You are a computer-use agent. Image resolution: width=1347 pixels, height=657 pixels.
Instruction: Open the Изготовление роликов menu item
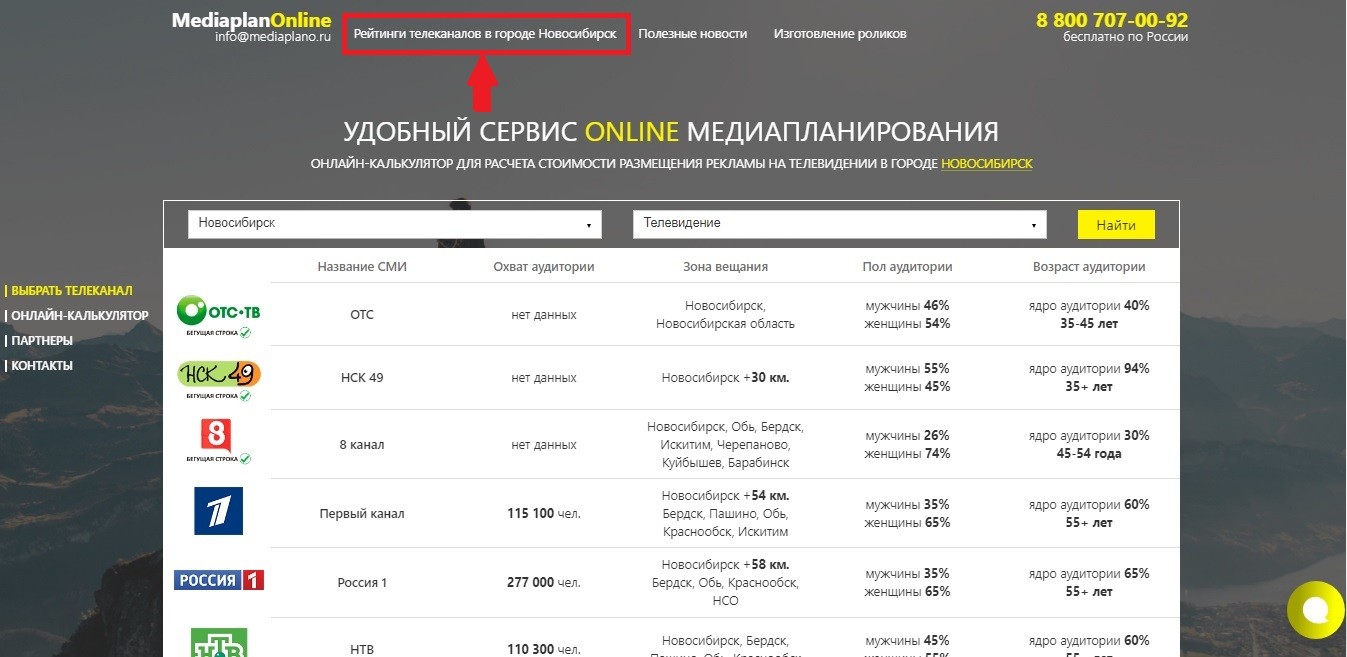(840, 34)
